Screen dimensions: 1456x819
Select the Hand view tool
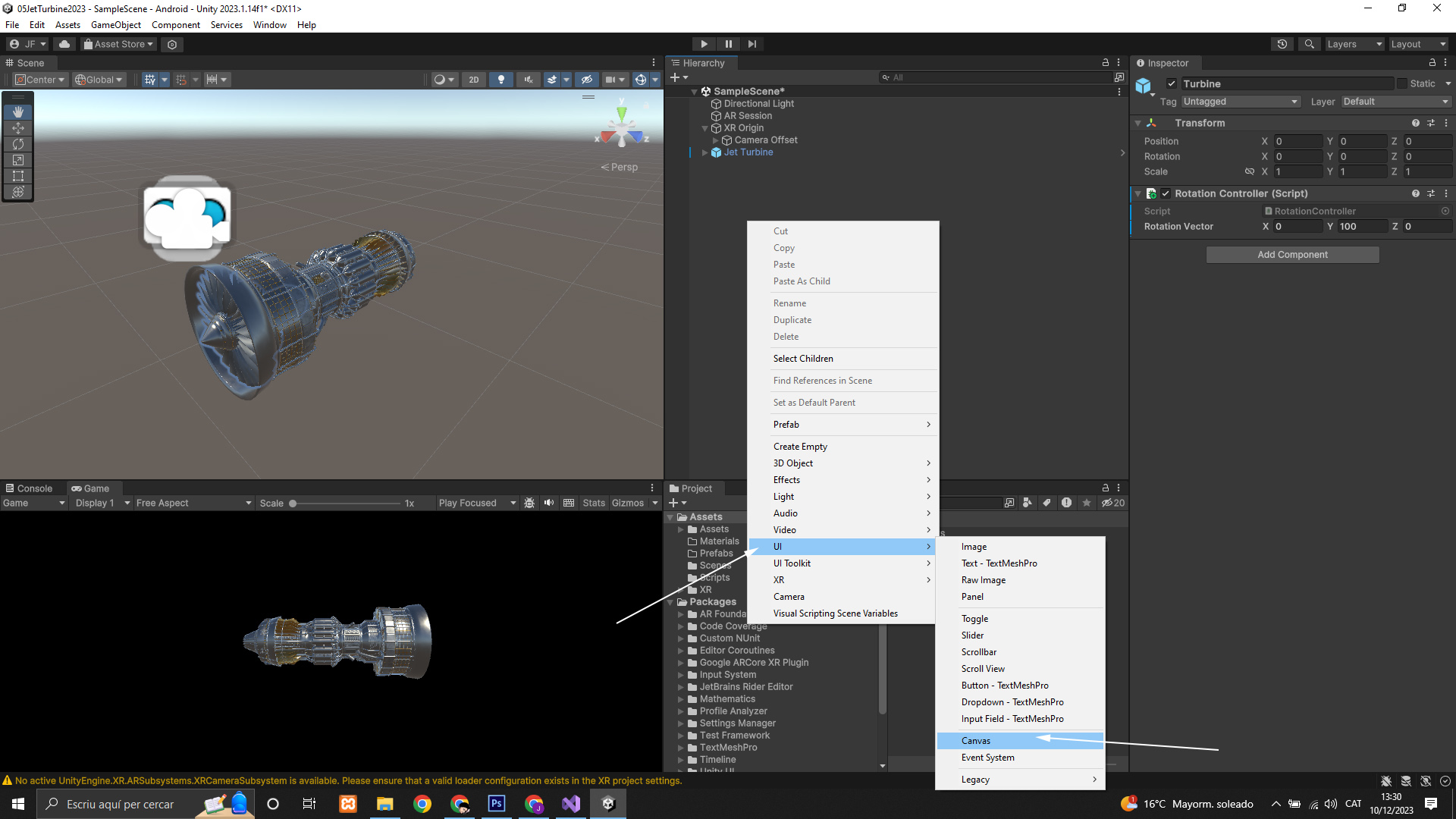pyautogui.click(x=18, y=111)
